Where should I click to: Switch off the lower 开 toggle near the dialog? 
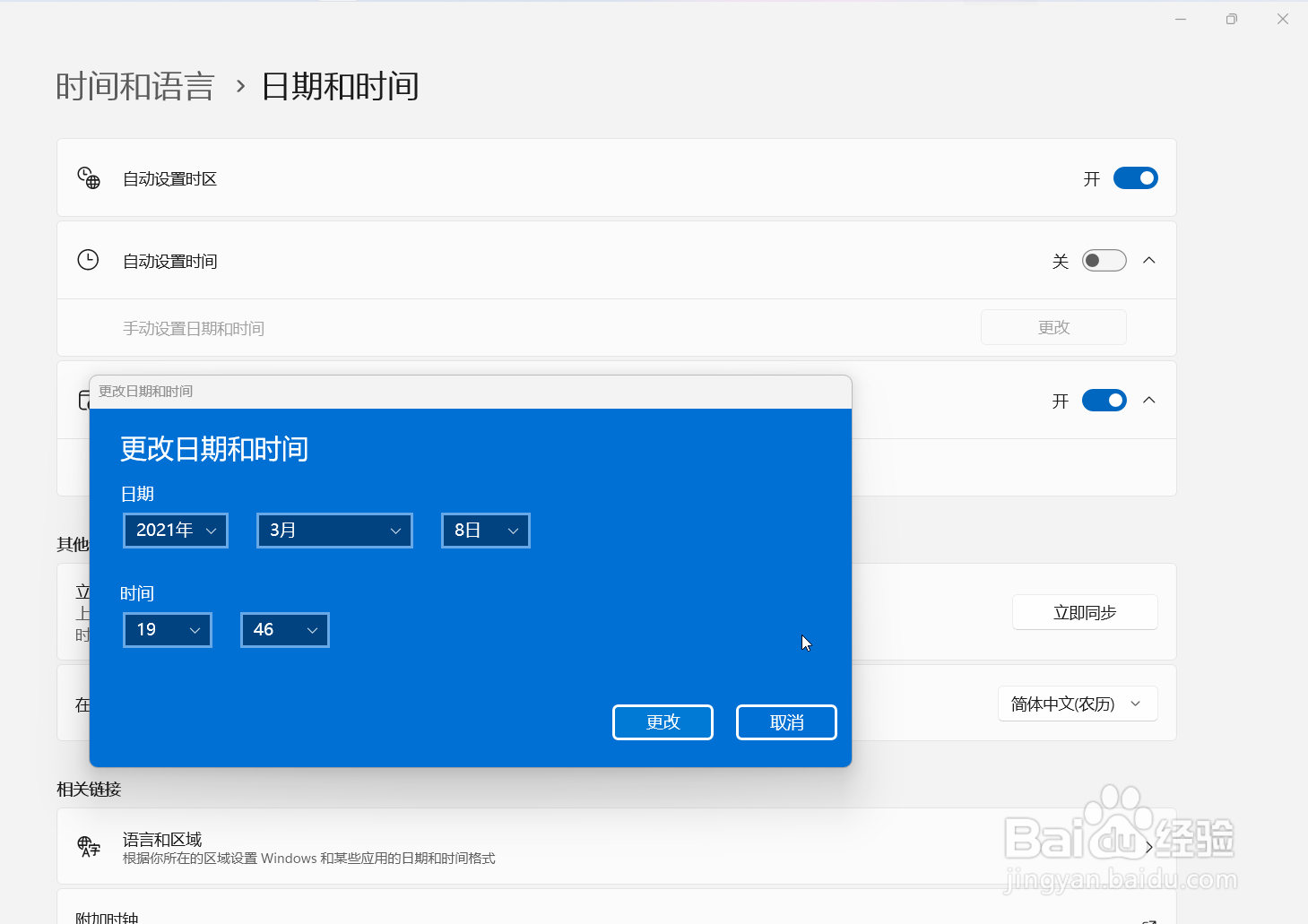coord(1104,400)
